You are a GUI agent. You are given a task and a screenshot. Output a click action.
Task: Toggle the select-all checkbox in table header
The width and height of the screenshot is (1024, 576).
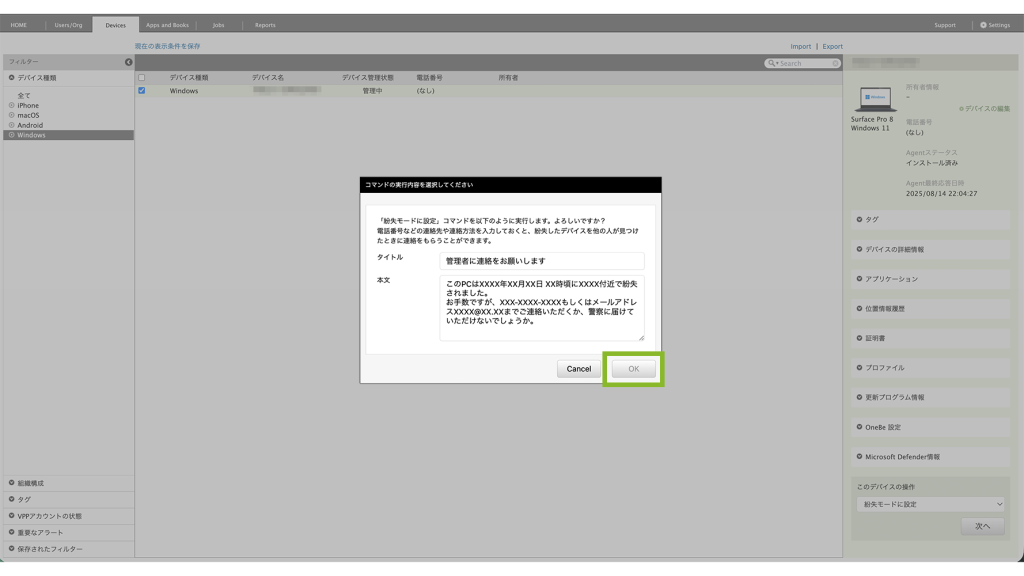(141, 77)
